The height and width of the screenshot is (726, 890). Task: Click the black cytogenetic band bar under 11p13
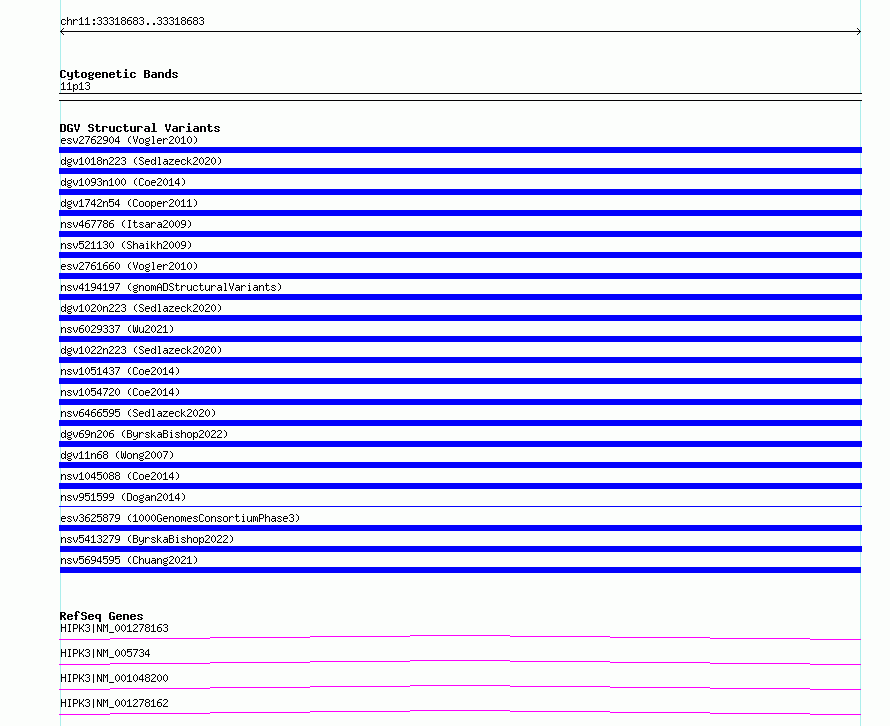pyautogui.click(x=460, y=97)
